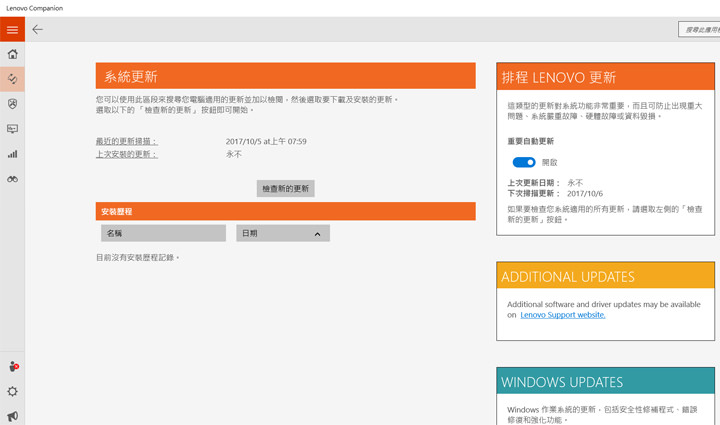
Task: Click the 排程 LENOVO 更新 header
Action: click(606, 78)
